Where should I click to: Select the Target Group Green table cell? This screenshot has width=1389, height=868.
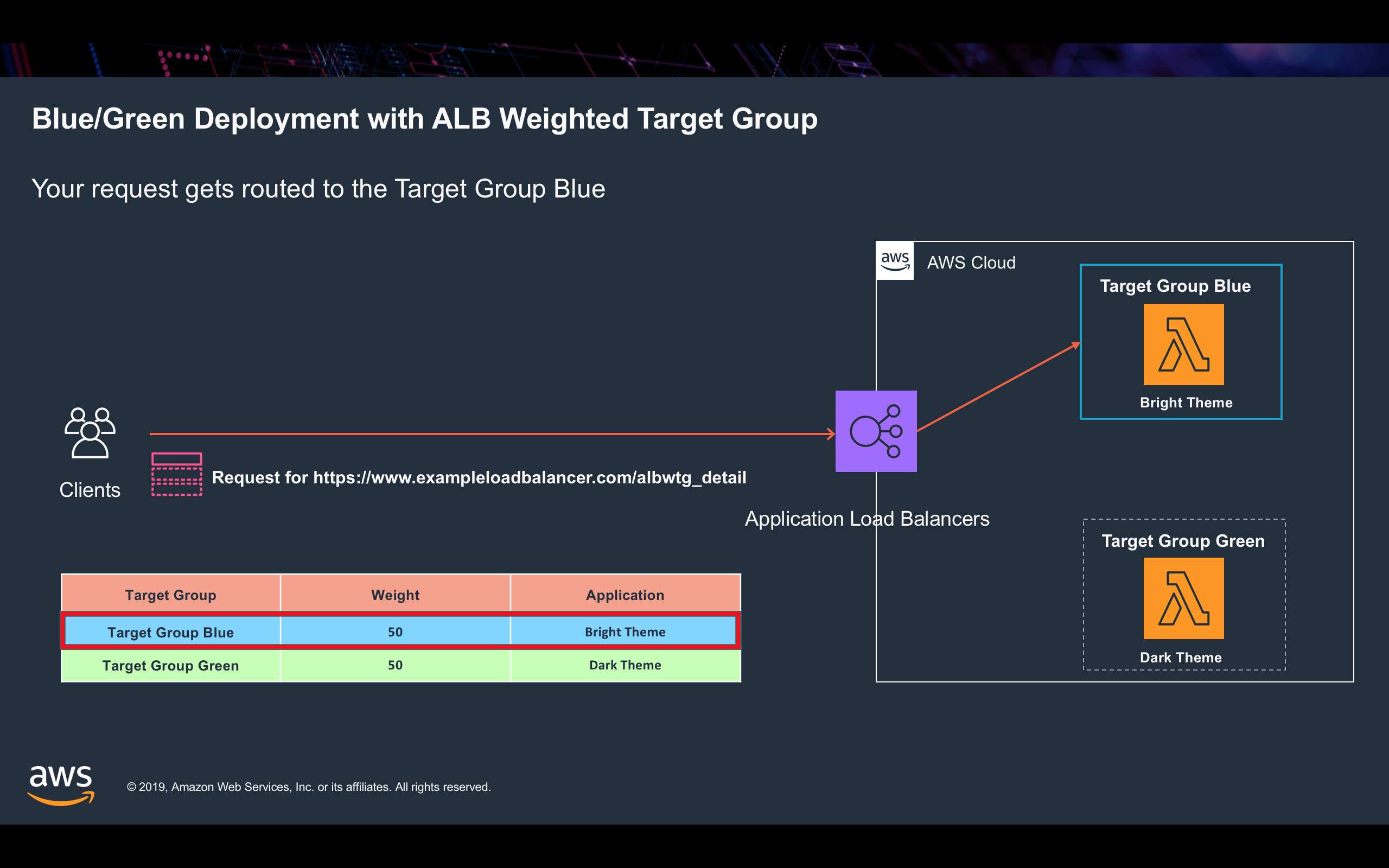point(171,665)
